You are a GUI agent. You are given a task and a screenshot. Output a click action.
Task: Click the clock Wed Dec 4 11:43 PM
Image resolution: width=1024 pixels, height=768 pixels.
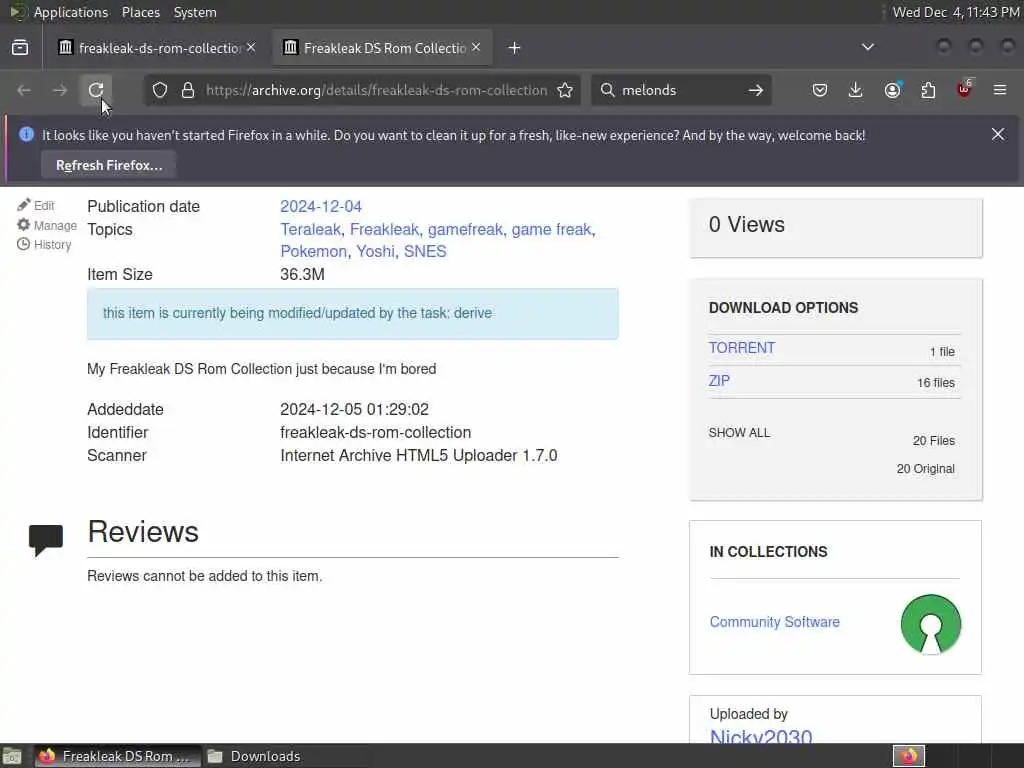(x=956, y=12)
